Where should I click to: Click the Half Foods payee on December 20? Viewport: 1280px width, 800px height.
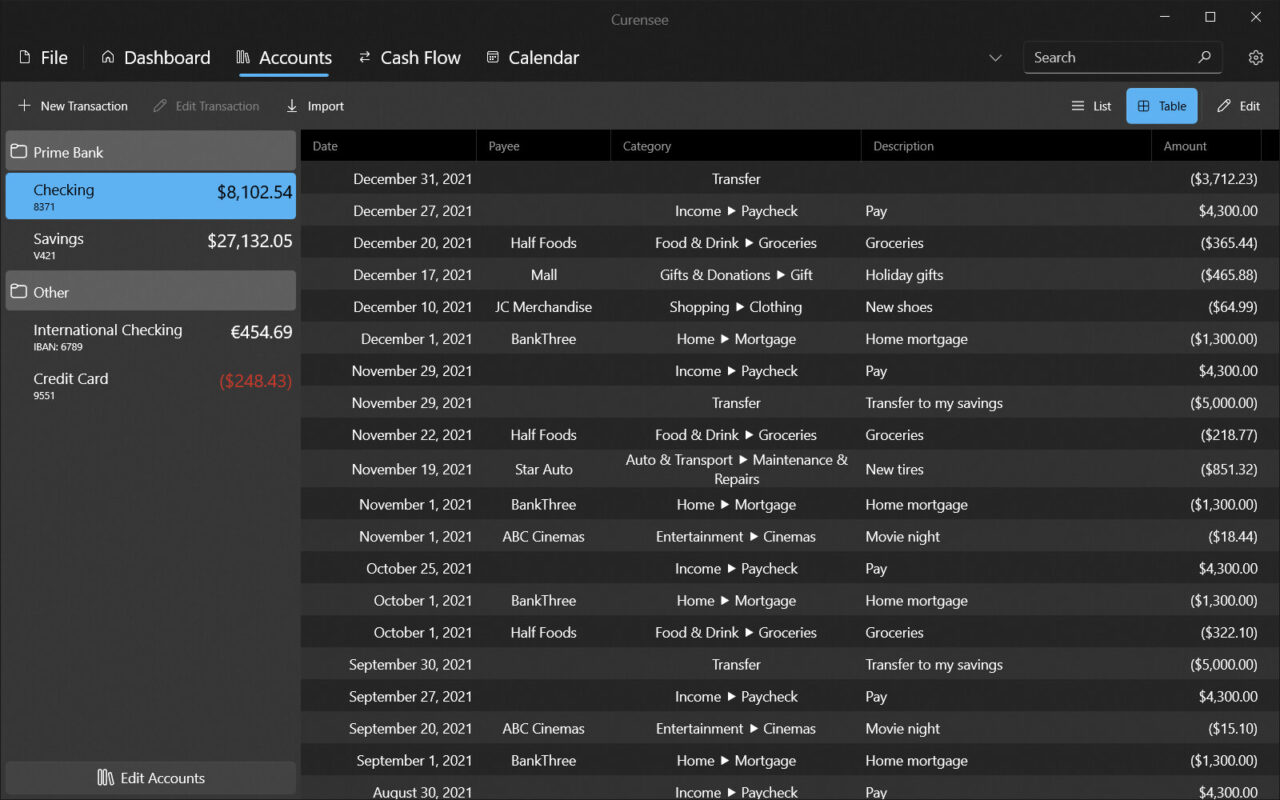tap(543, 243)
